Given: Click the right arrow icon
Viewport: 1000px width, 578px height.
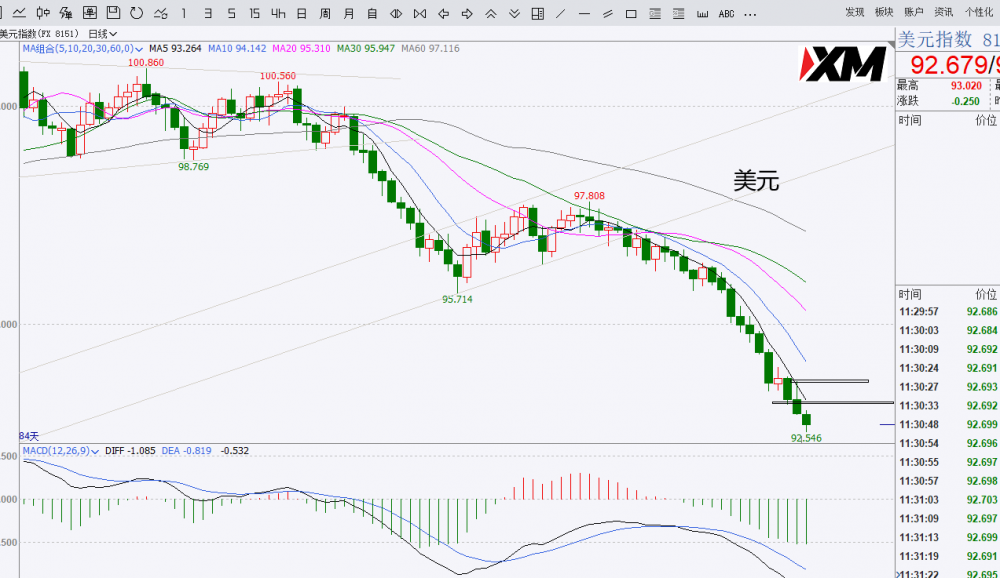Looking at the screenshot, I should (467, 13).
